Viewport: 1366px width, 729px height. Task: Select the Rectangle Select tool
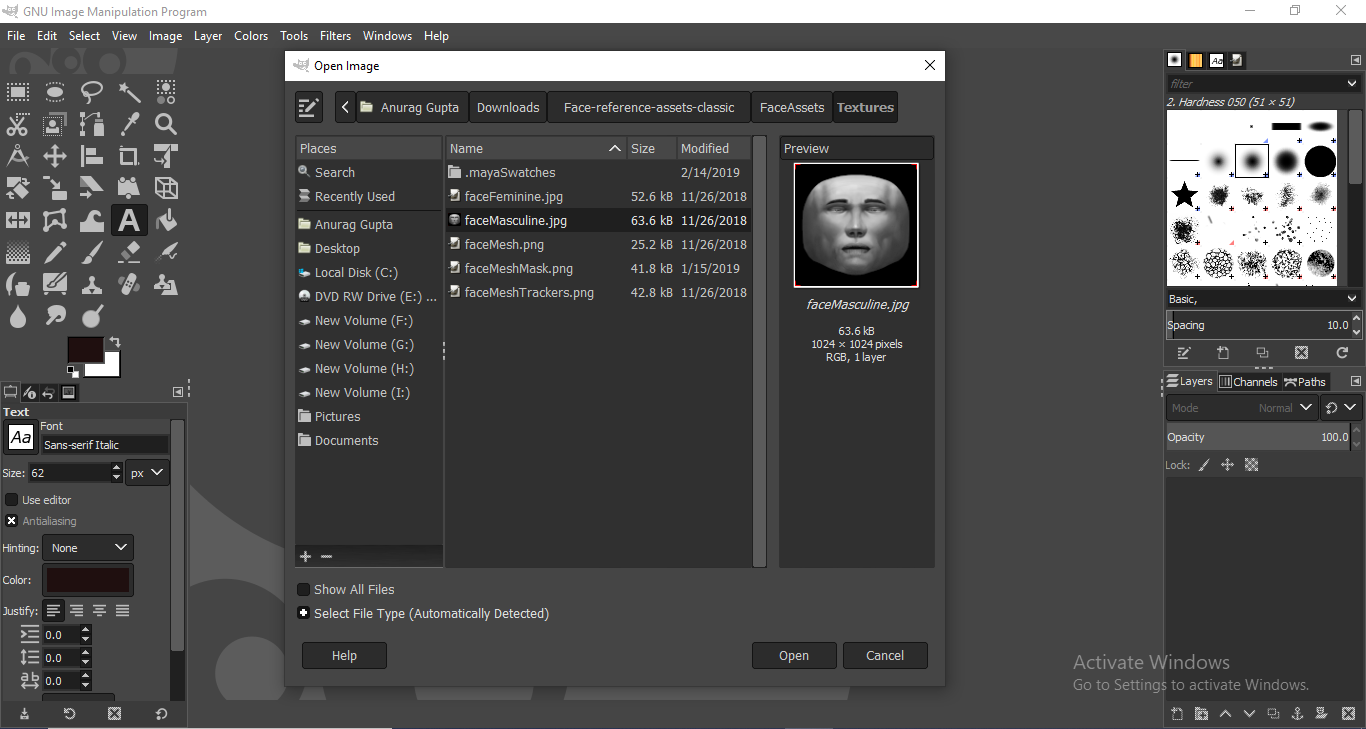[18, 93]
